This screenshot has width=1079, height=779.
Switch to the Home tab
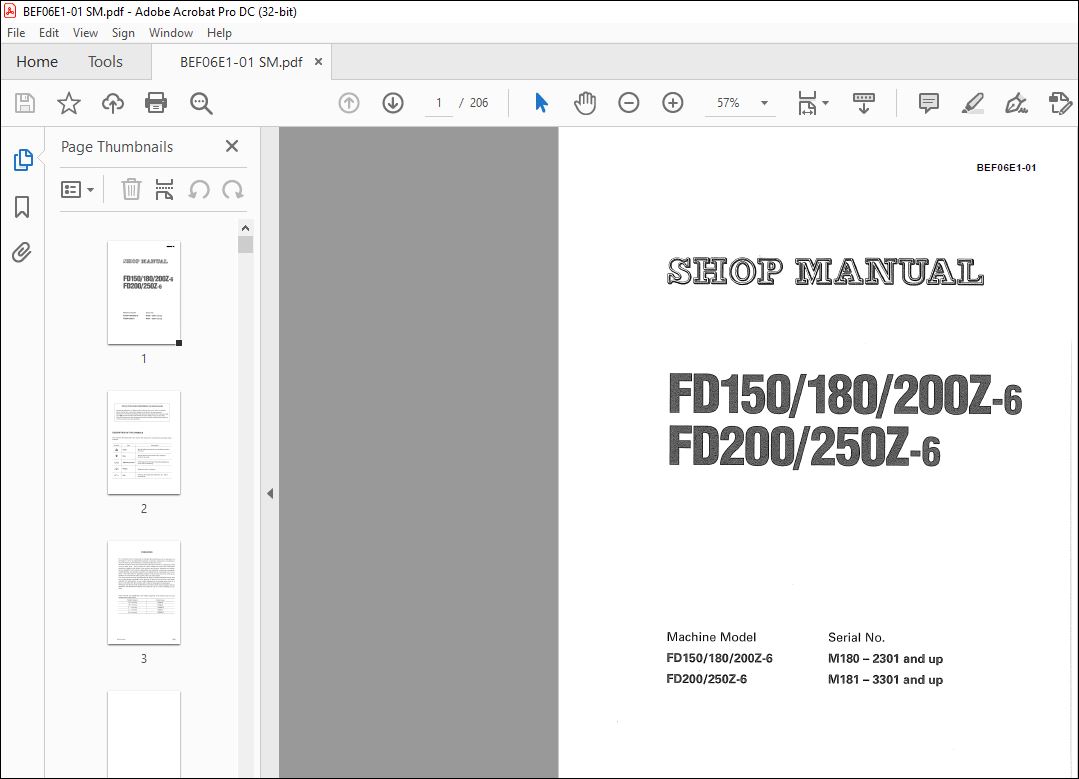[x=37, y=62]
